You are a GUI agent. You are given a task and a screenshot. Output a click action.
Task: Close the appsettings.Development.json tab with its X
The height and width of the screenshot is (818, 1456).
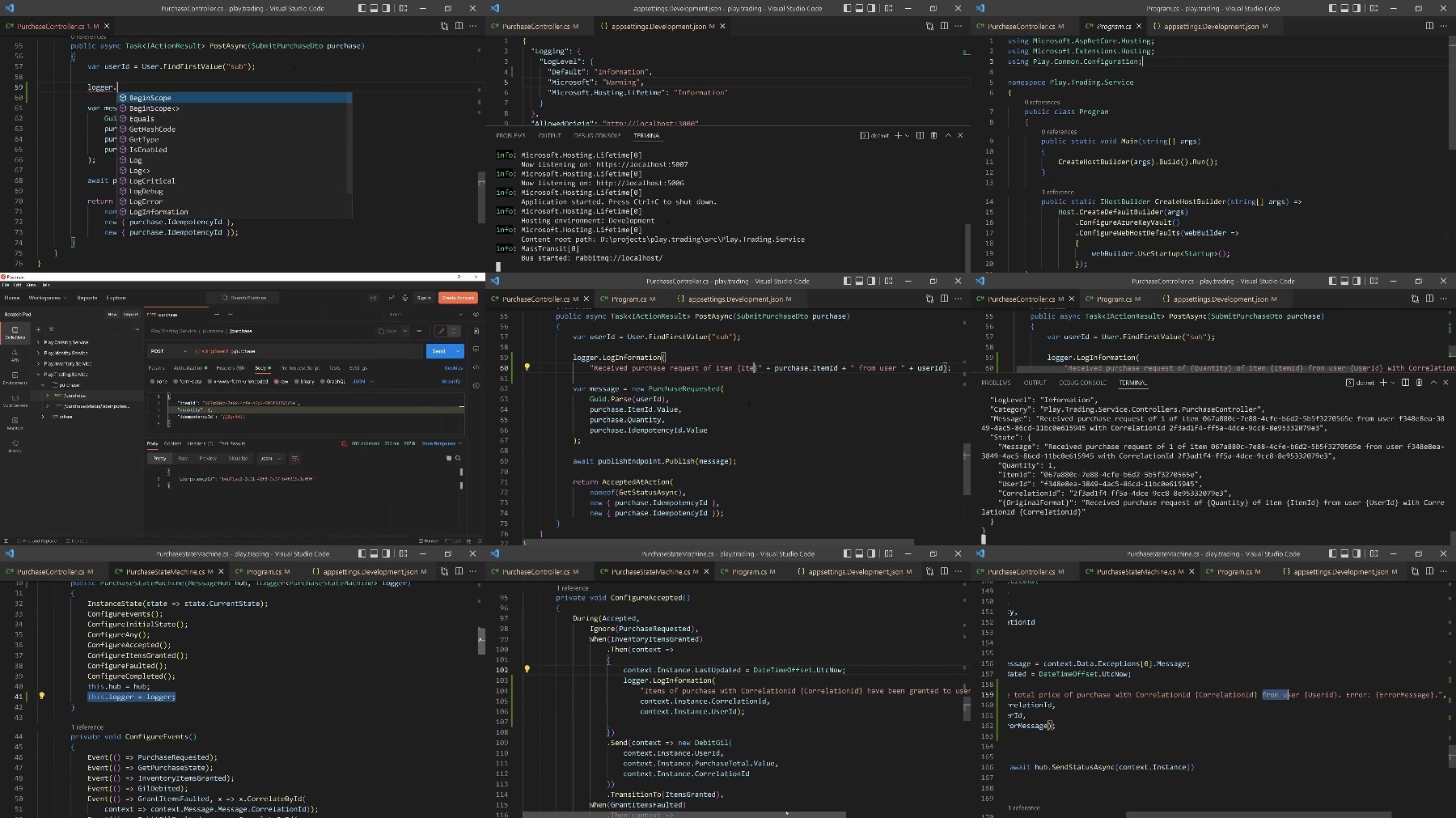722,26
